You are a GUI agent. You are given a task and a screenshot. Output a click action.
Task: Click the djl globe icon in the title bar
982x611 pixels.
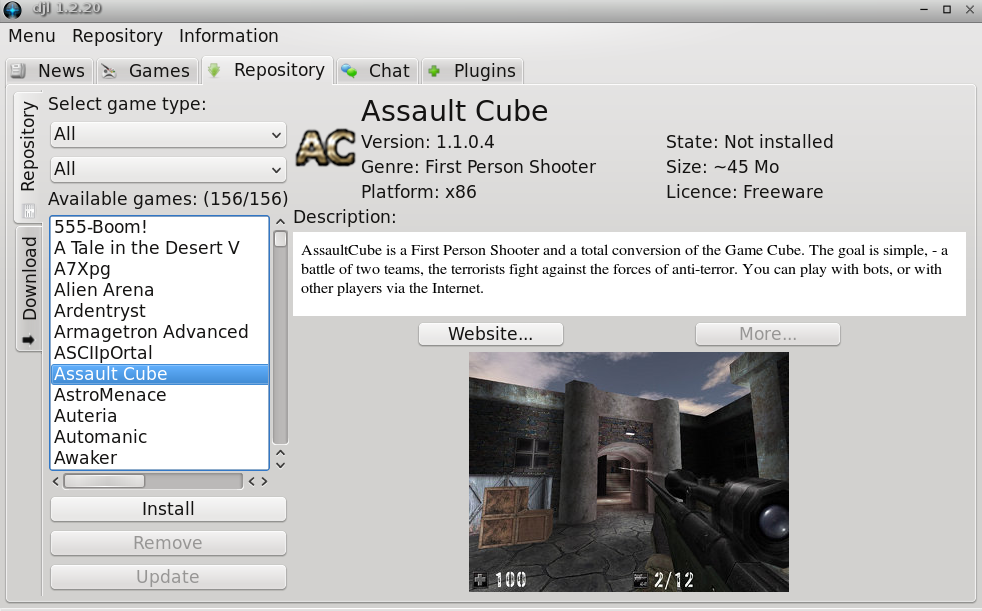coord(13,9)
